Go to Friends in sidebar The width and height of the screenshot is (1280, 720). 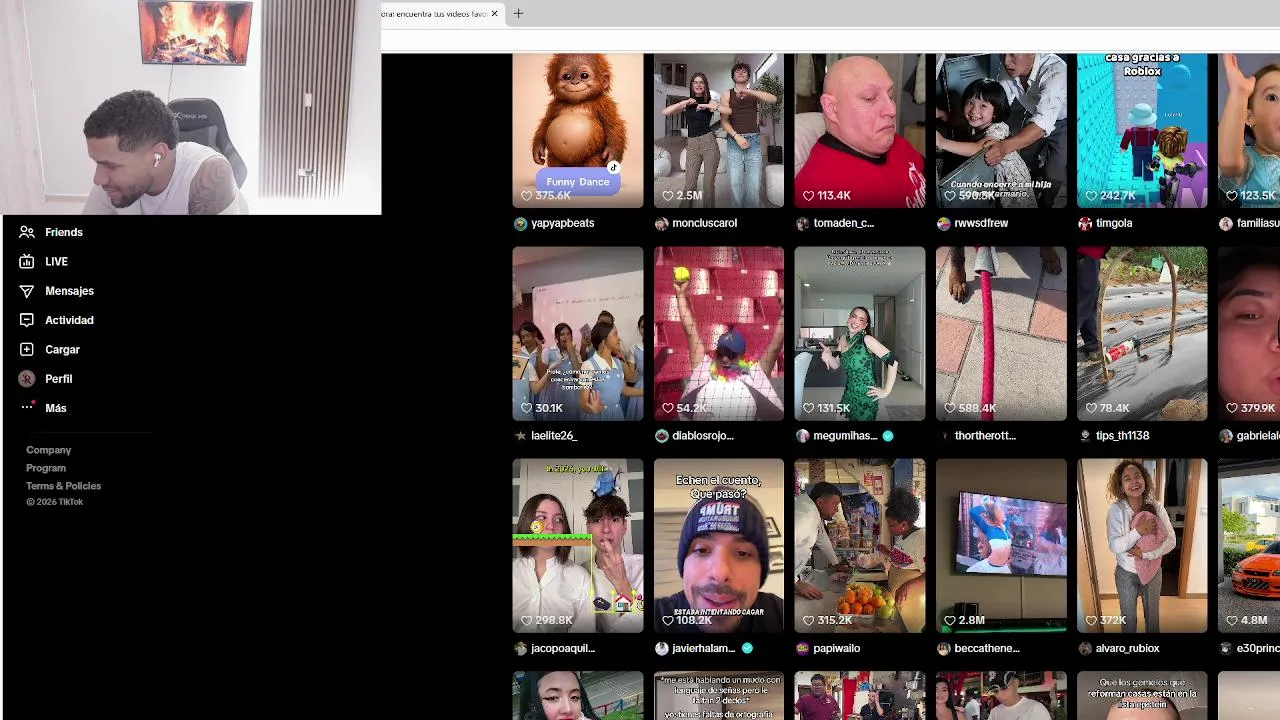[x=64, y=232]
